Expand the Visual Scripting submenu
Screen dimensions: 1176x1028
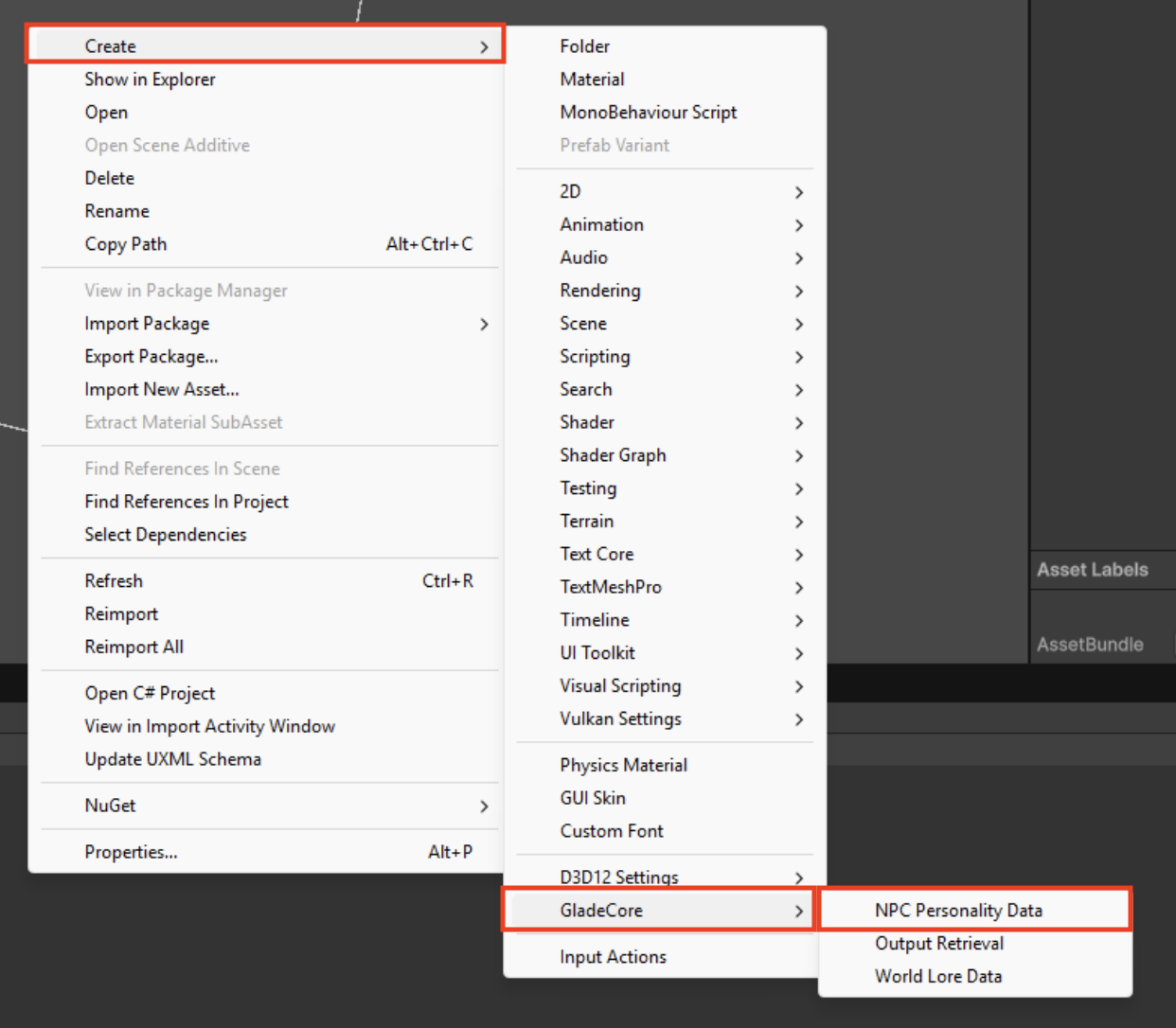(x=620, y=685)
